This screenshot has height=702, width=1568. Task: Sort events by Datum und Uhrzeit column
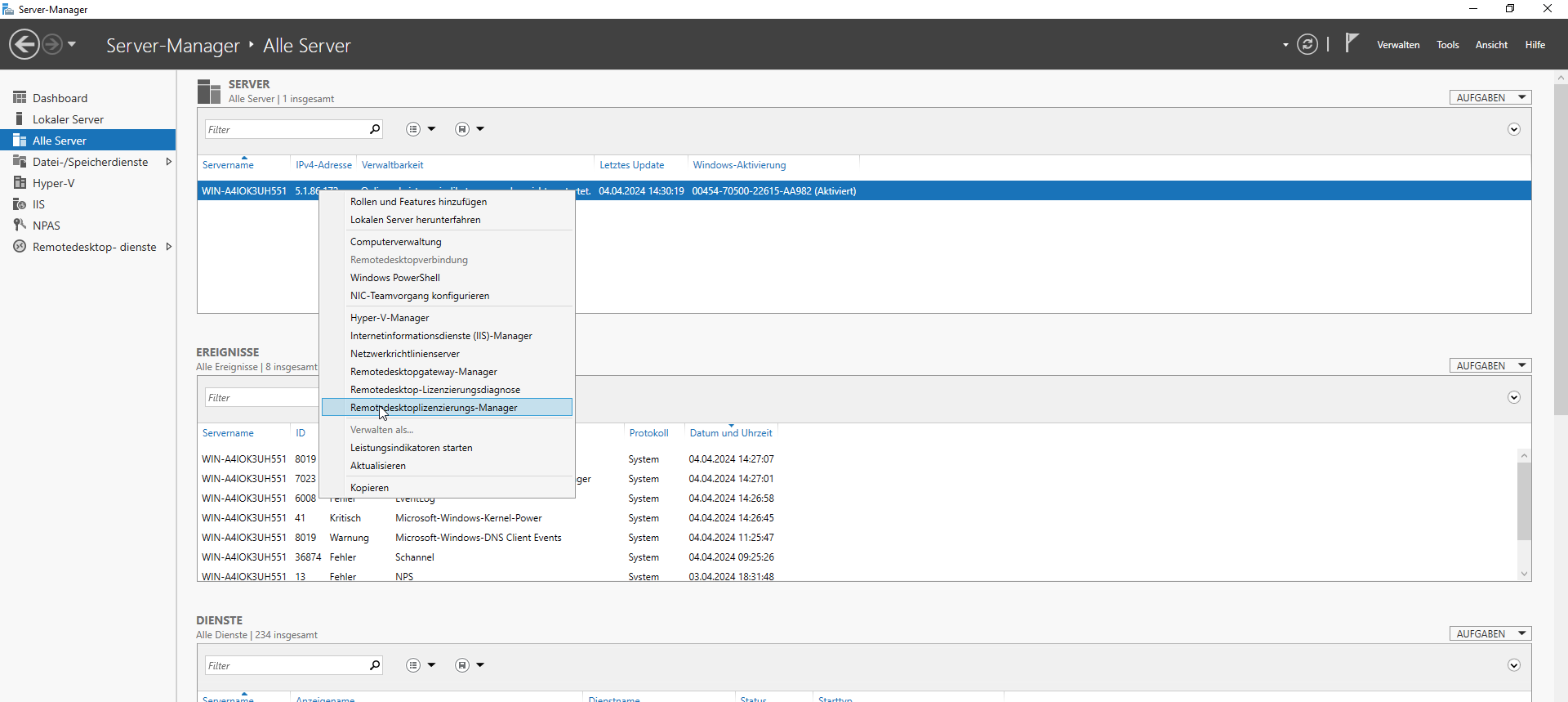point(730,433)
